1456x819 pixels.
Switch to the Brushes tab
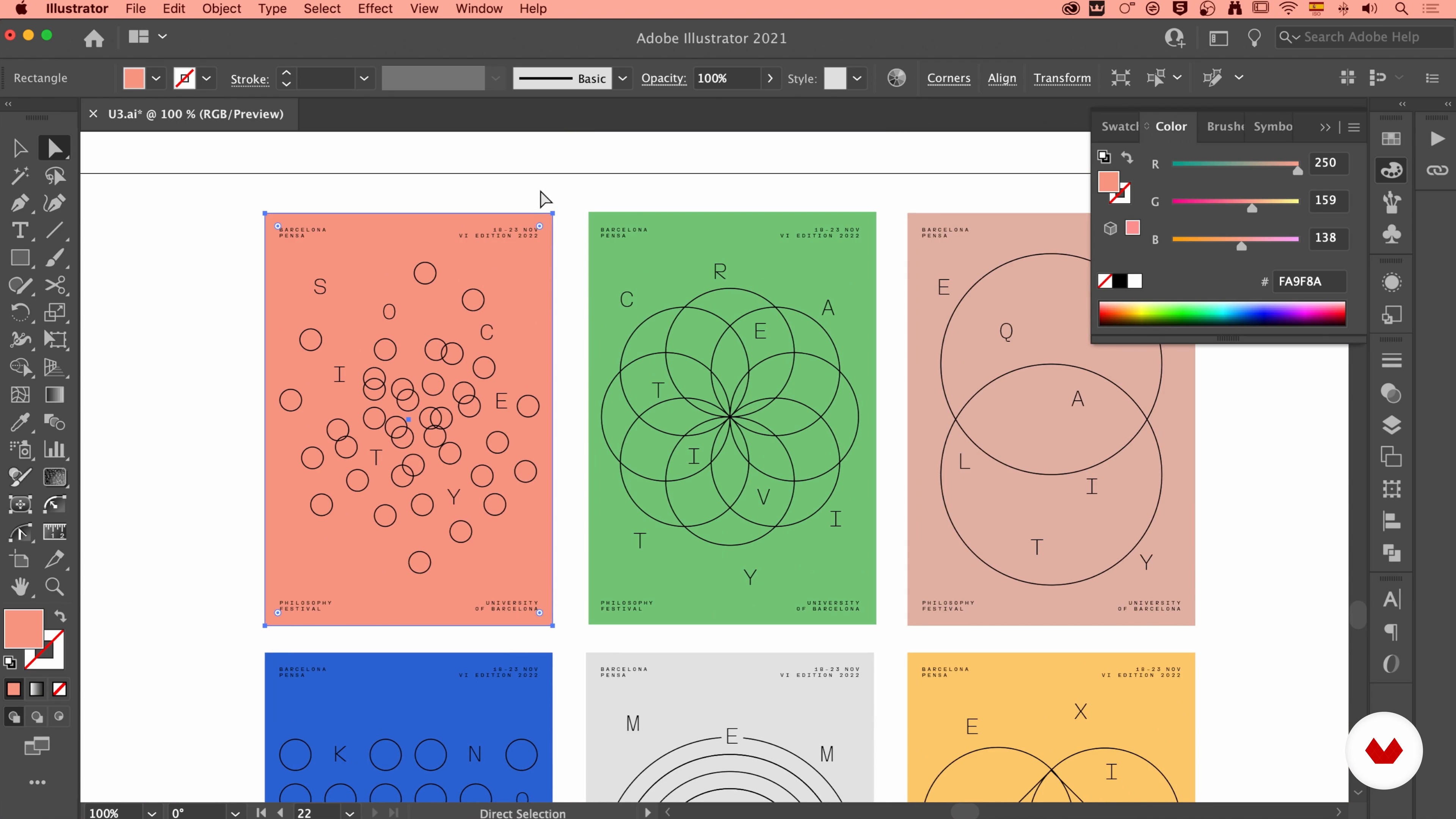click(x=1225, y=126)
